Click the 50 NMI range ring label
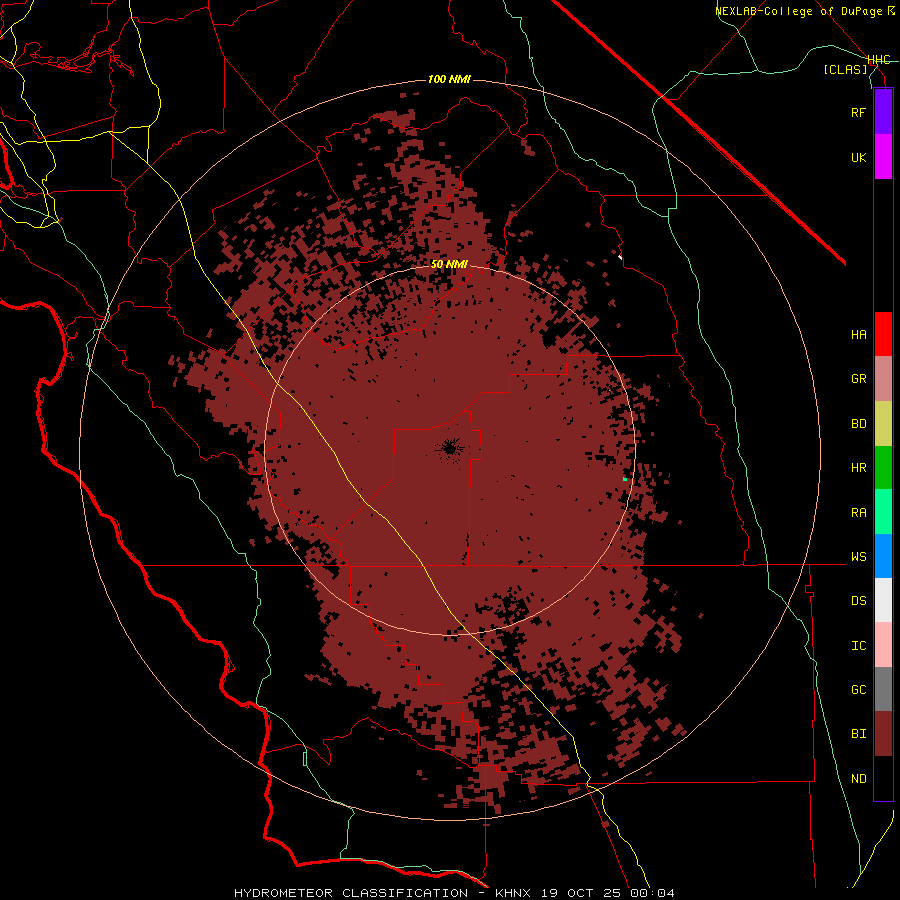The height and width of the screenshot is (900, 900). [449, 264]
